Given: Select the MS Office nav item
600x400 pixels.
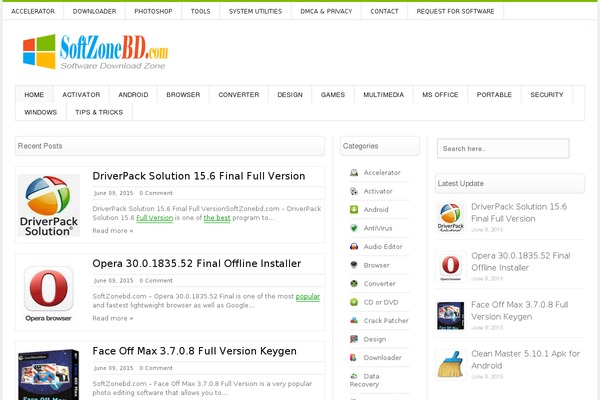Looking at the screenshot, I should pyautogui.click(x=440, y=95).
